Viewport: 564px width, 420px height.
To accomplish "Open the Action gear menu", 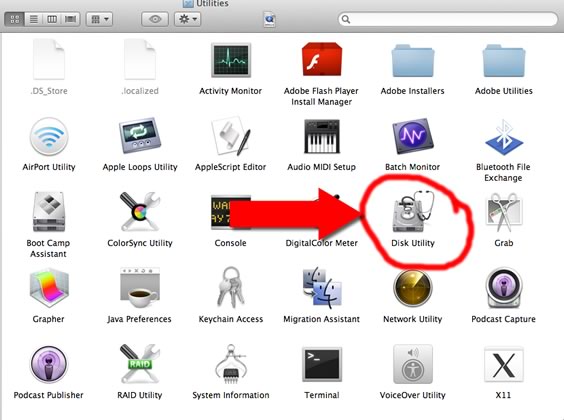I will [x=187, y=19].
